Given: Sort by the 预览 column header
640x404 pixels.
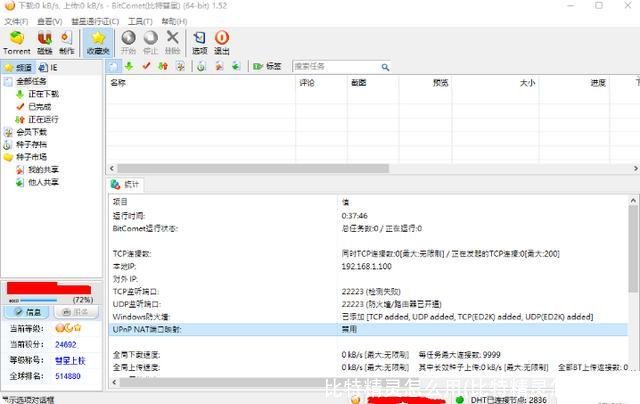Looking at the screenshot, I should [x=425, y=83].
